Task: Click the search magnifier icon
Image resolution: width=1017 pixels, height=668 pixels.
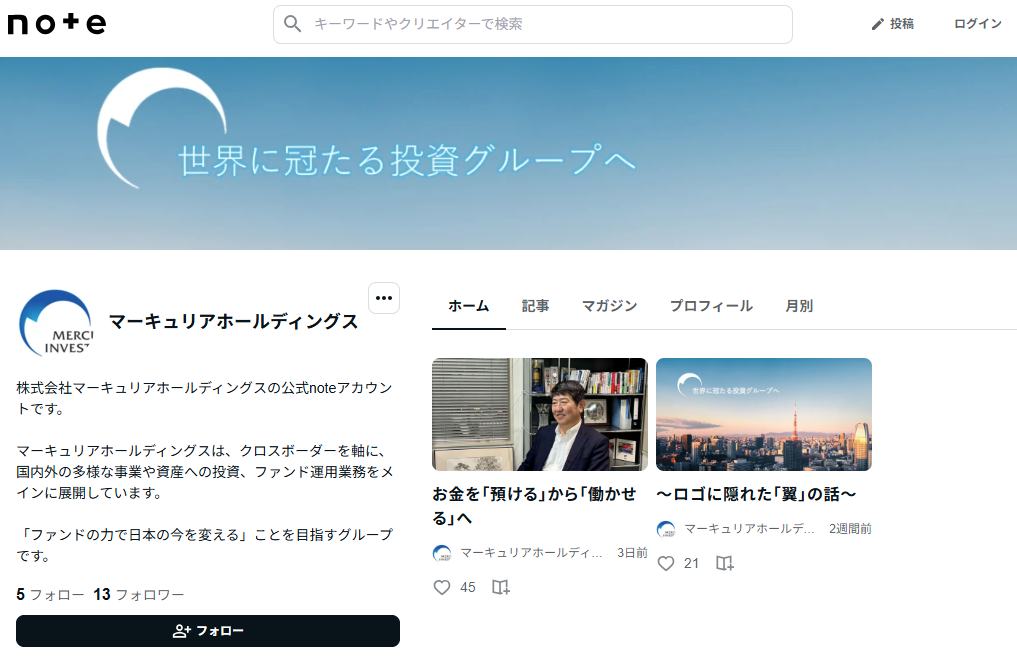Action: 293,24
